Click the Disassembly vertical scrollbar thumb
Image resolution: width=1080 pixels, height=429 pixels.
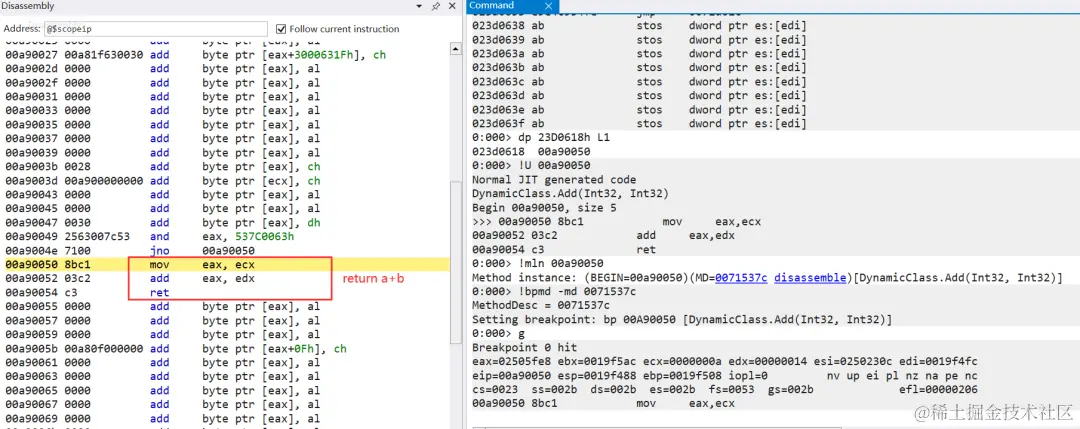click(455, 262)
